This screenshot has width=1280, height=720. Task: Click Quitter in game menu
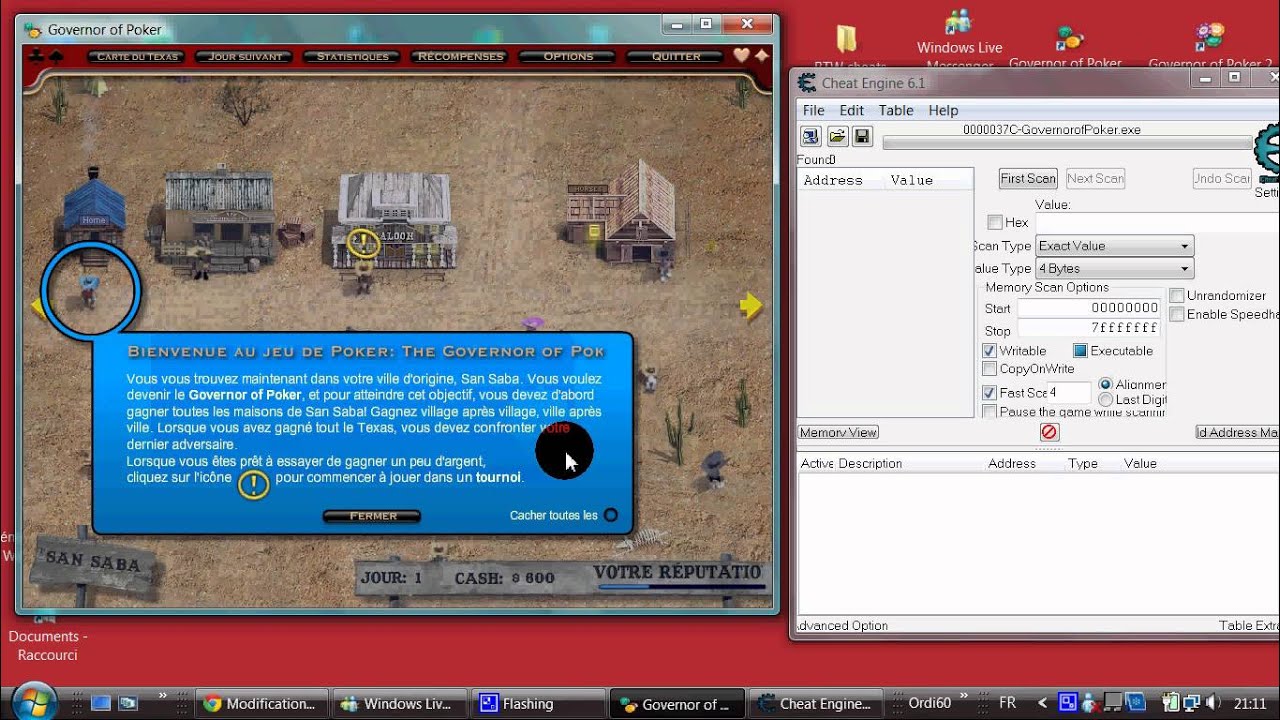pyautogui.click(x=676, y=57)
